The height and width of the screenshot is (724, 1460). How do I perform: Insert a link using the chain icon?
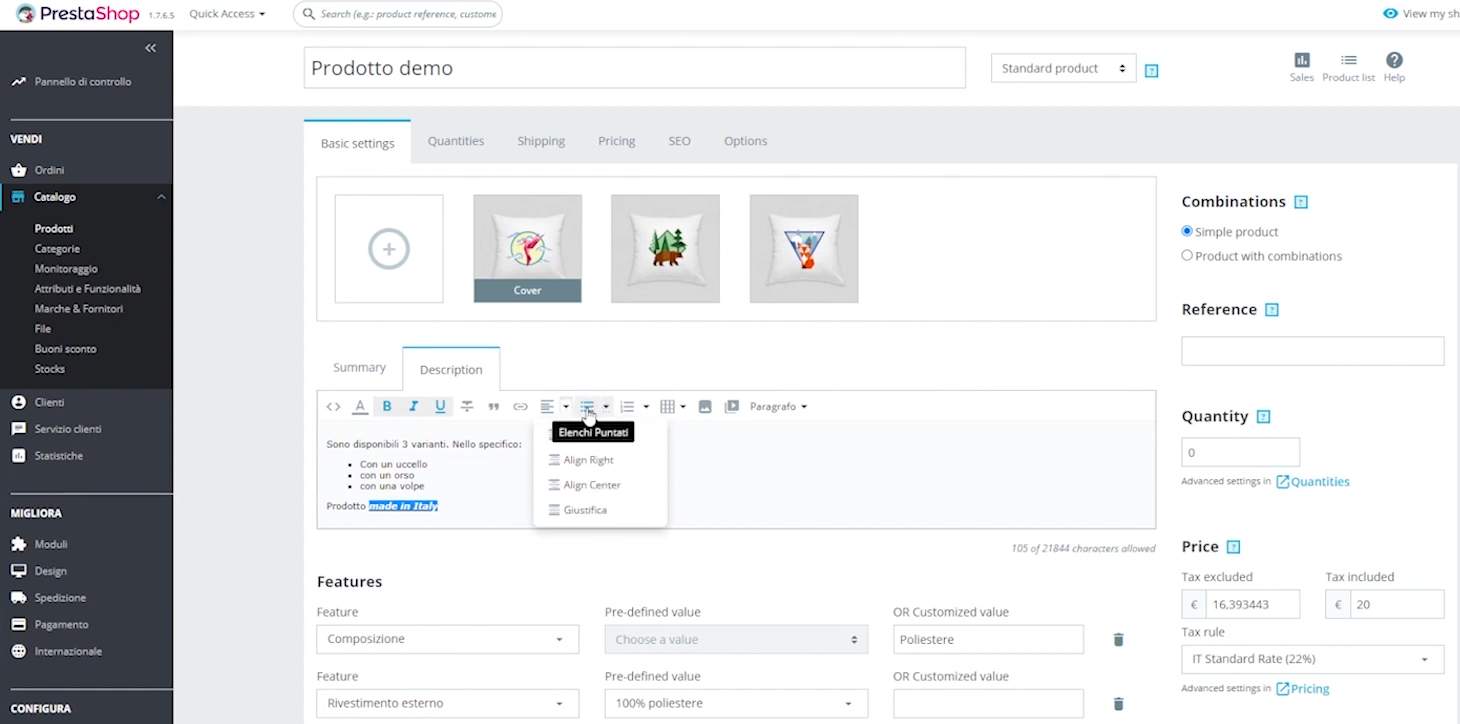520,407
